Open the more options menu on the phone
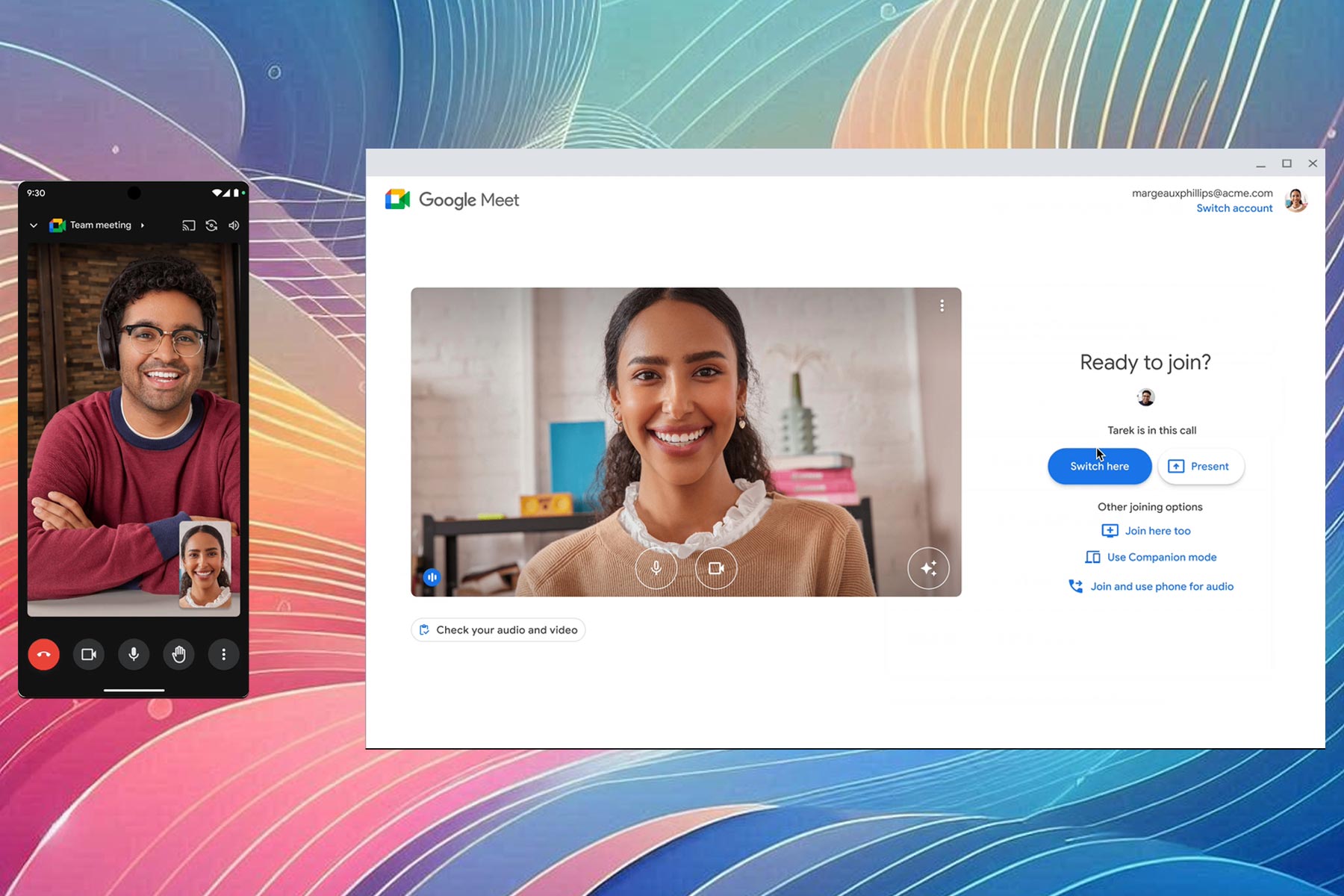This screenshot has height=896, width=1344. 223,655
